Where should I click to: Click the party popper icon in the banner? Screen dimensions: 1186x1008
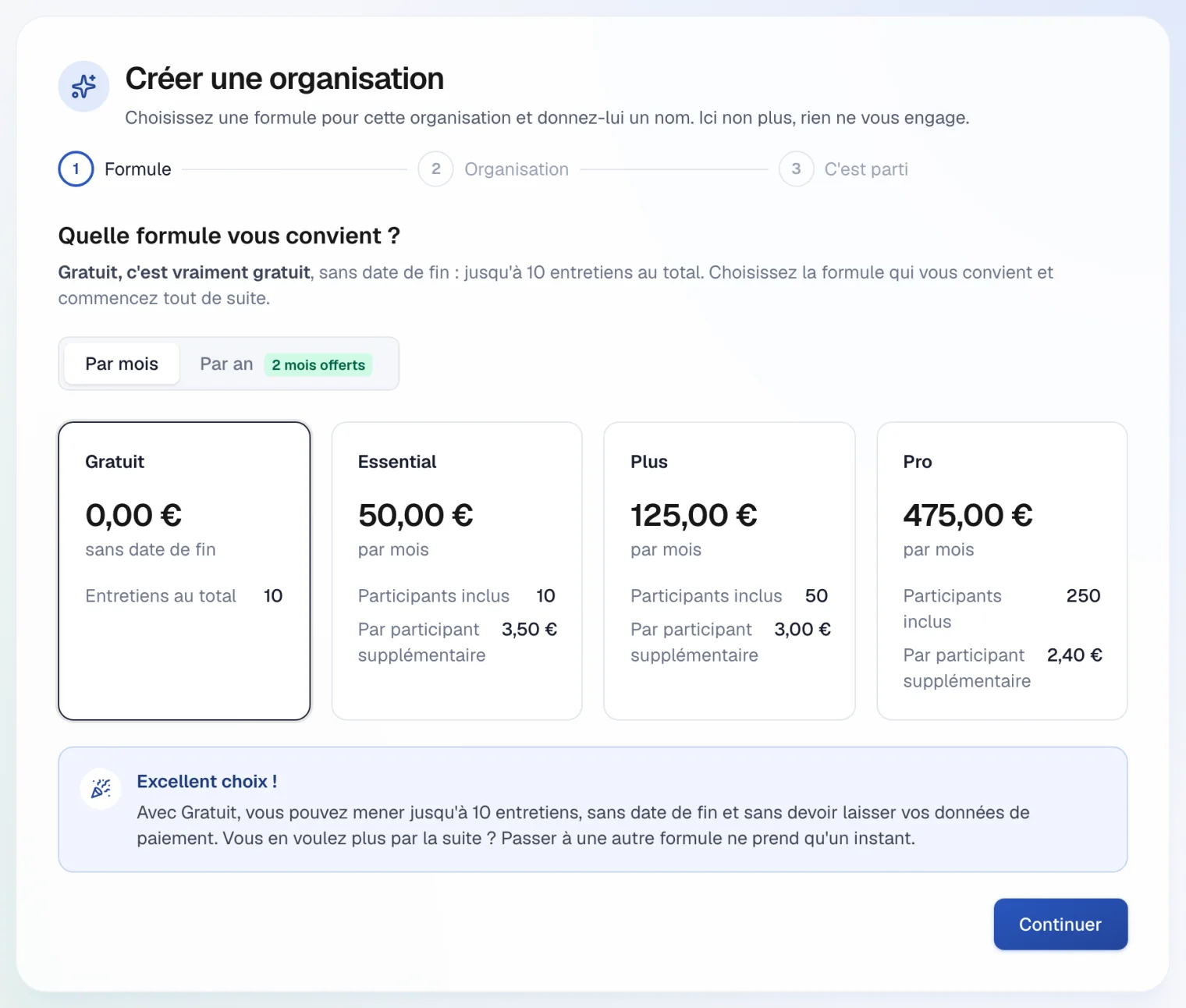101,789
